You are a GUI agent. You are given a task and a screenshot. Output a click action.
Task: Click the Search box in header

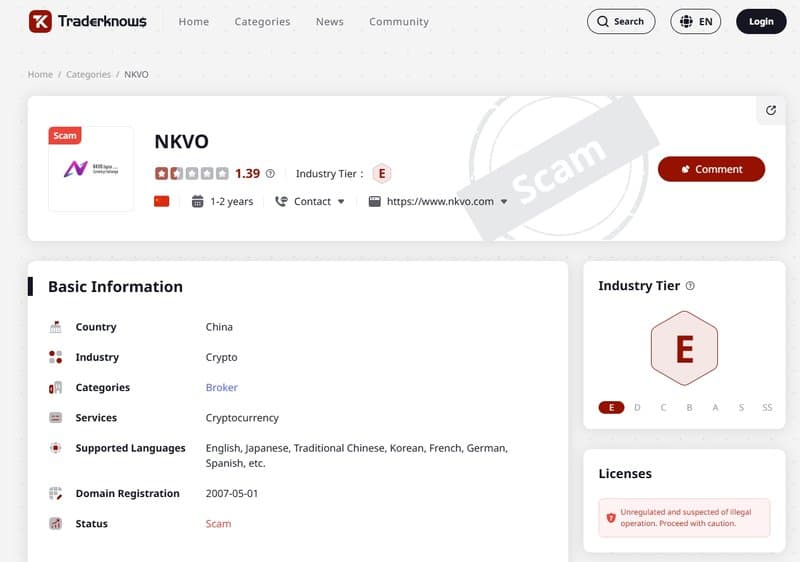click(x=620, y=21)
